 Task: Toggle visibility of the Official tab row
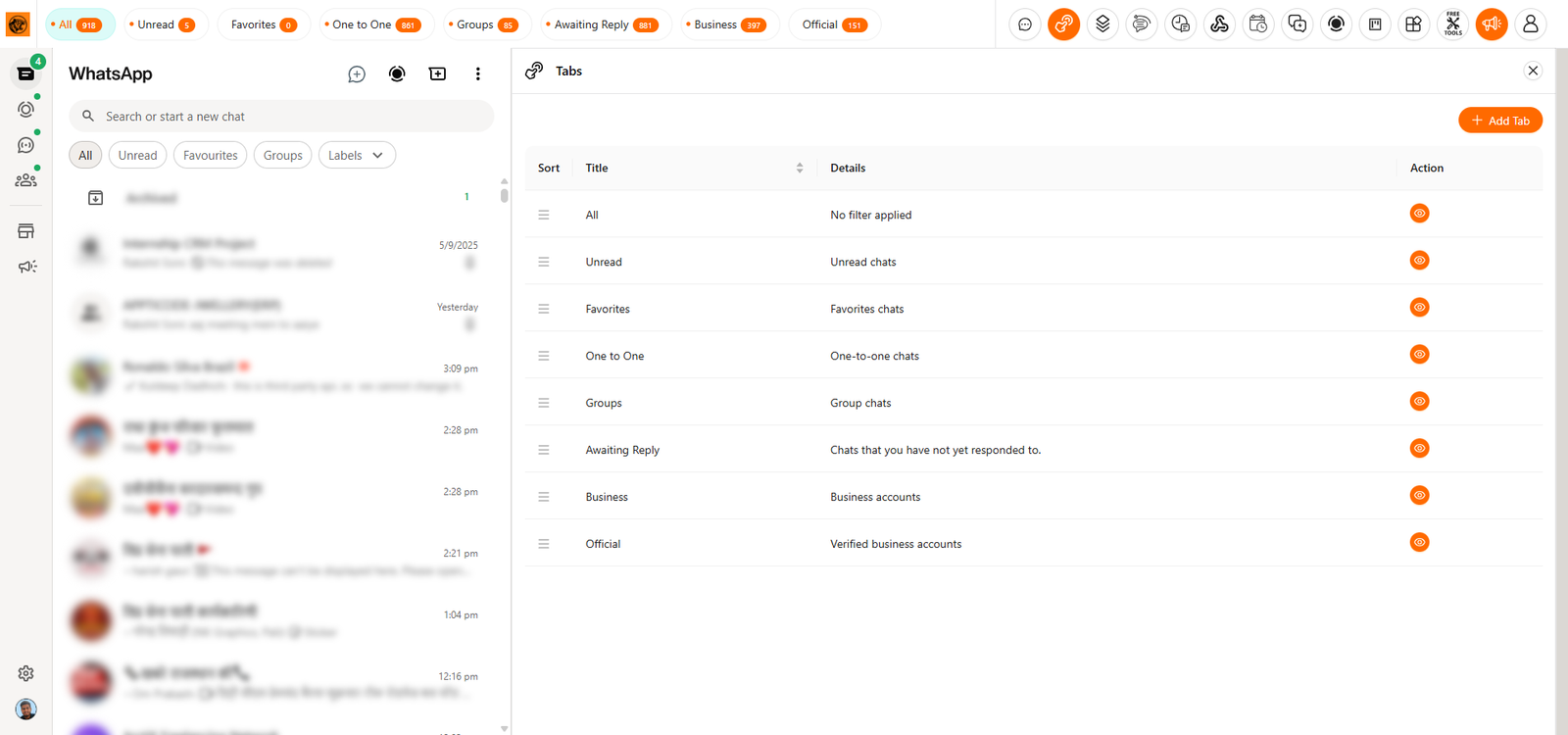pyautogui.click(x=1419, y=543)
